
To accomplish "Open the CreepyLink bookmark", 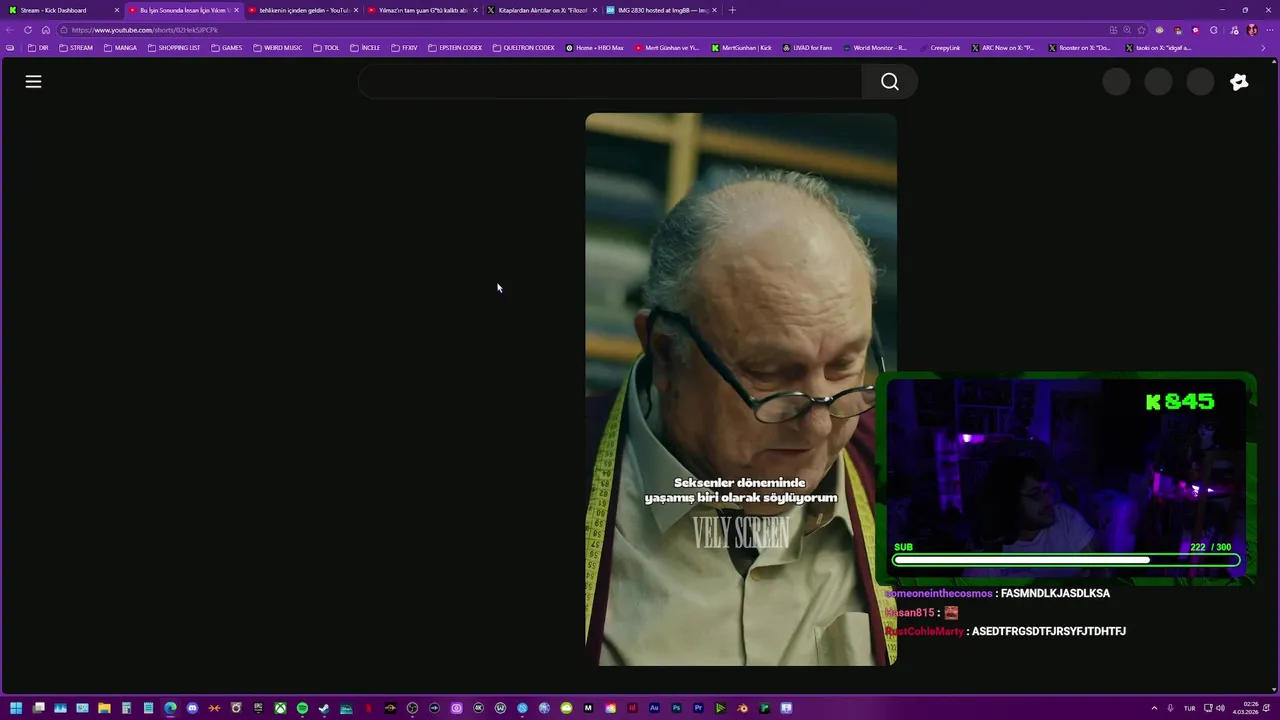I will pos(938,48).
